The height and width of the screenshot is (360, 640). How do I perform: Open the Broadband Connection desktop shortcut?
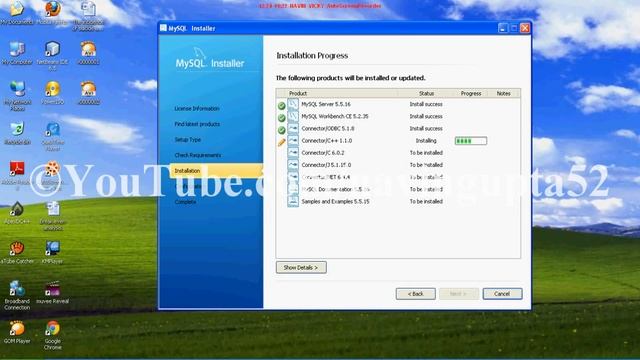(x=17, y=296)
